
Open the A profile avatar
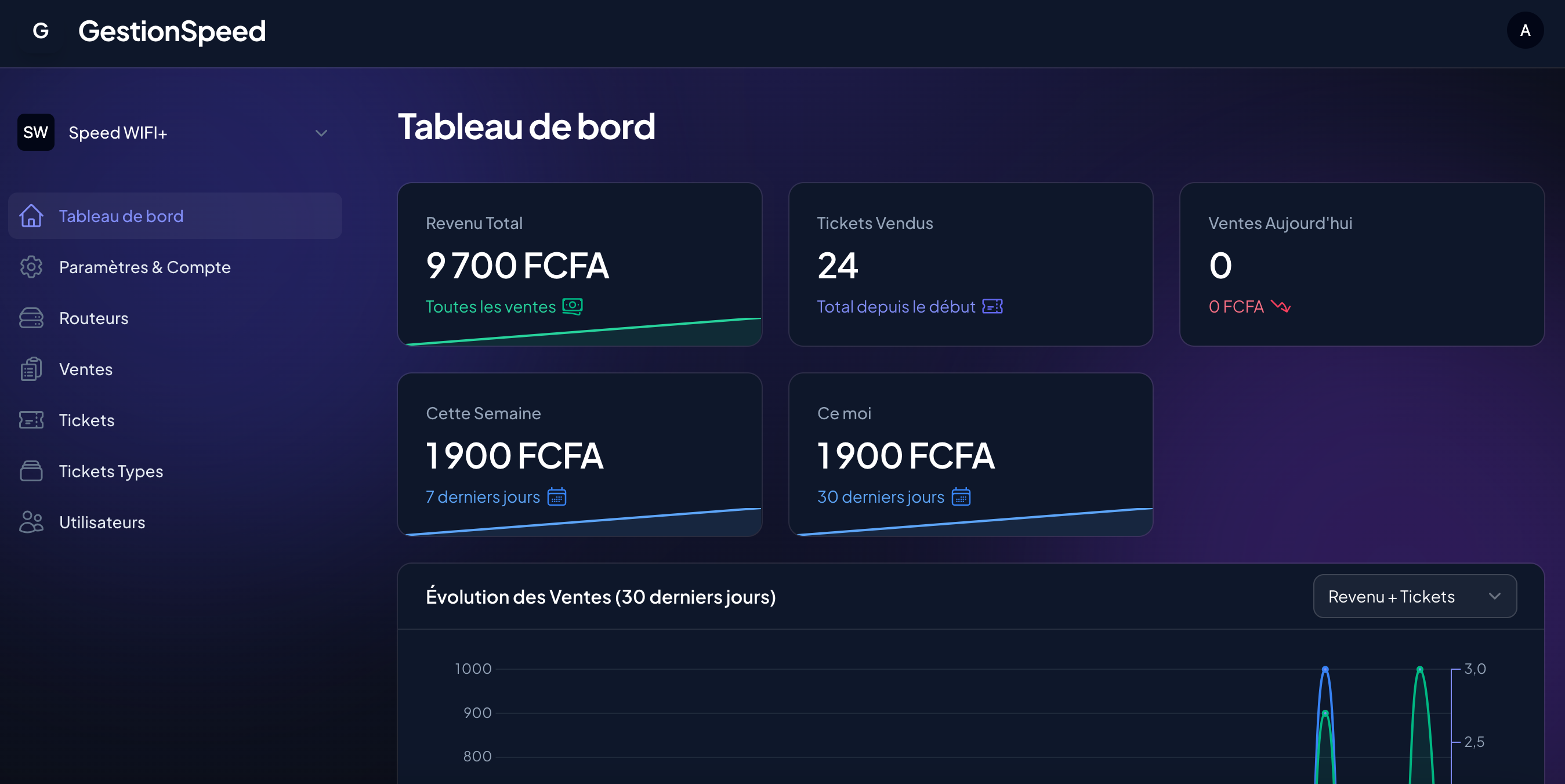click(1525, 30)
